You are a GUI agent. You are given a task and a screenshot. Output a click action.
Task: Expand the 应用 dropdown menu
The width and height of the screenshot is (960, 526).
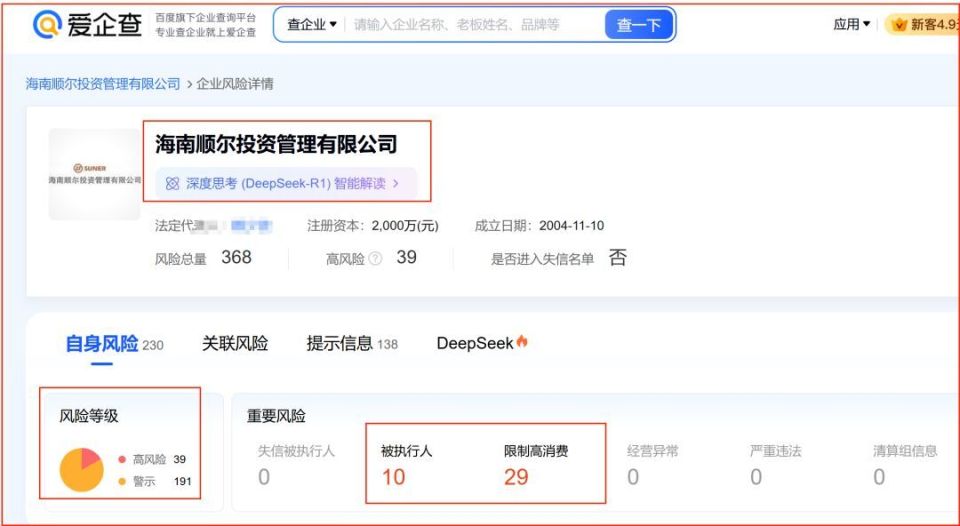(852, 24)
